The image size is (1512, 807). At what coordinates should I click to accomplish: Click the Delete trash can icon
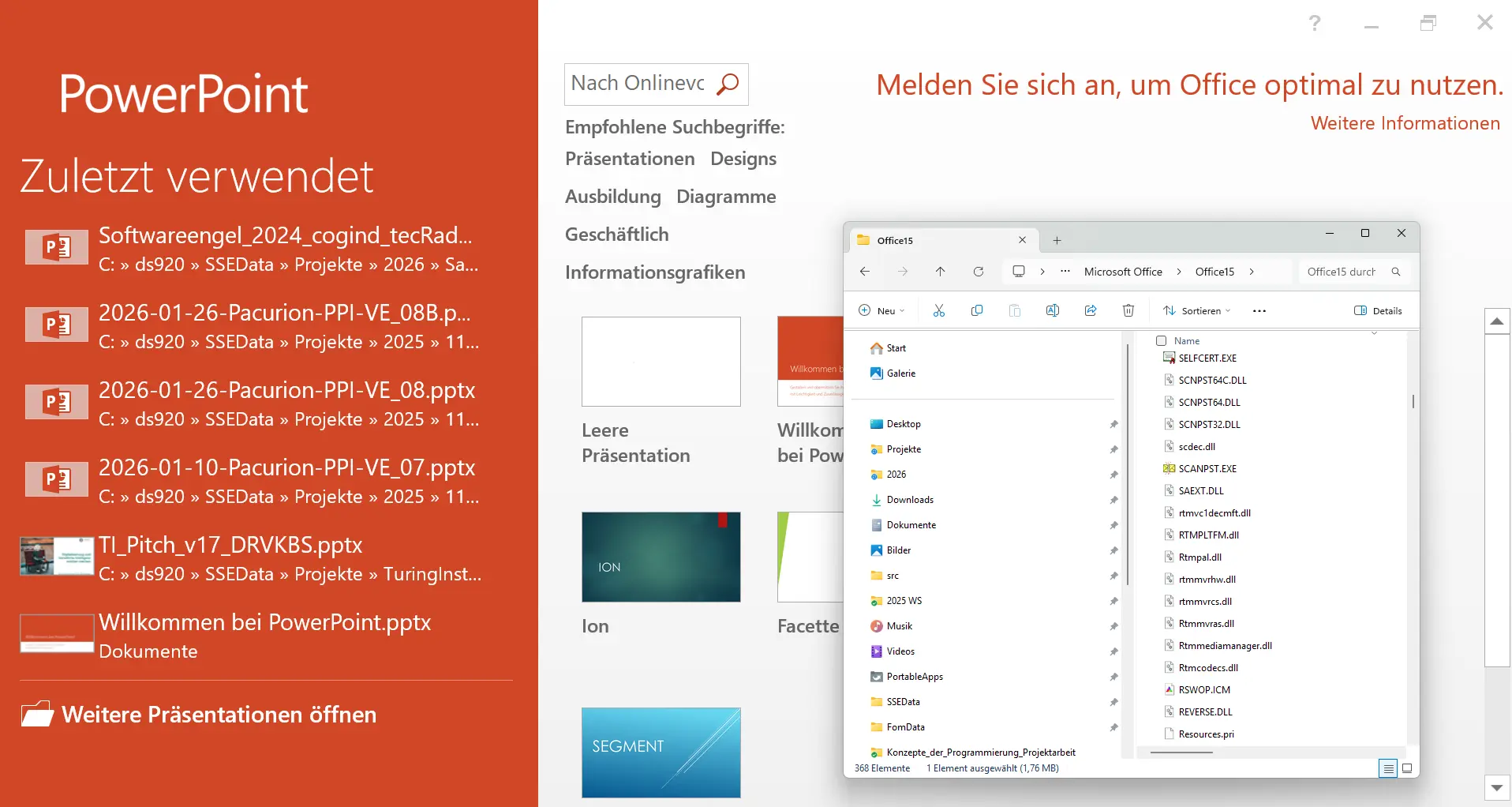(1128, 310)
